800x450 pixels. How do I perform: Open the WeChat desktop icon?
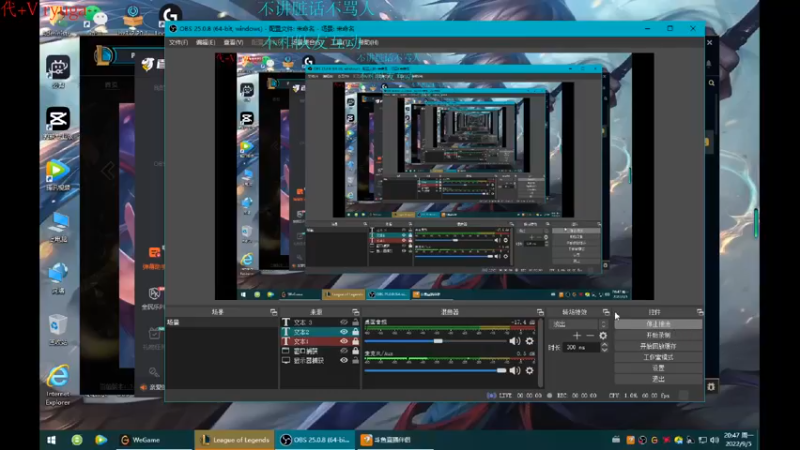94,18
